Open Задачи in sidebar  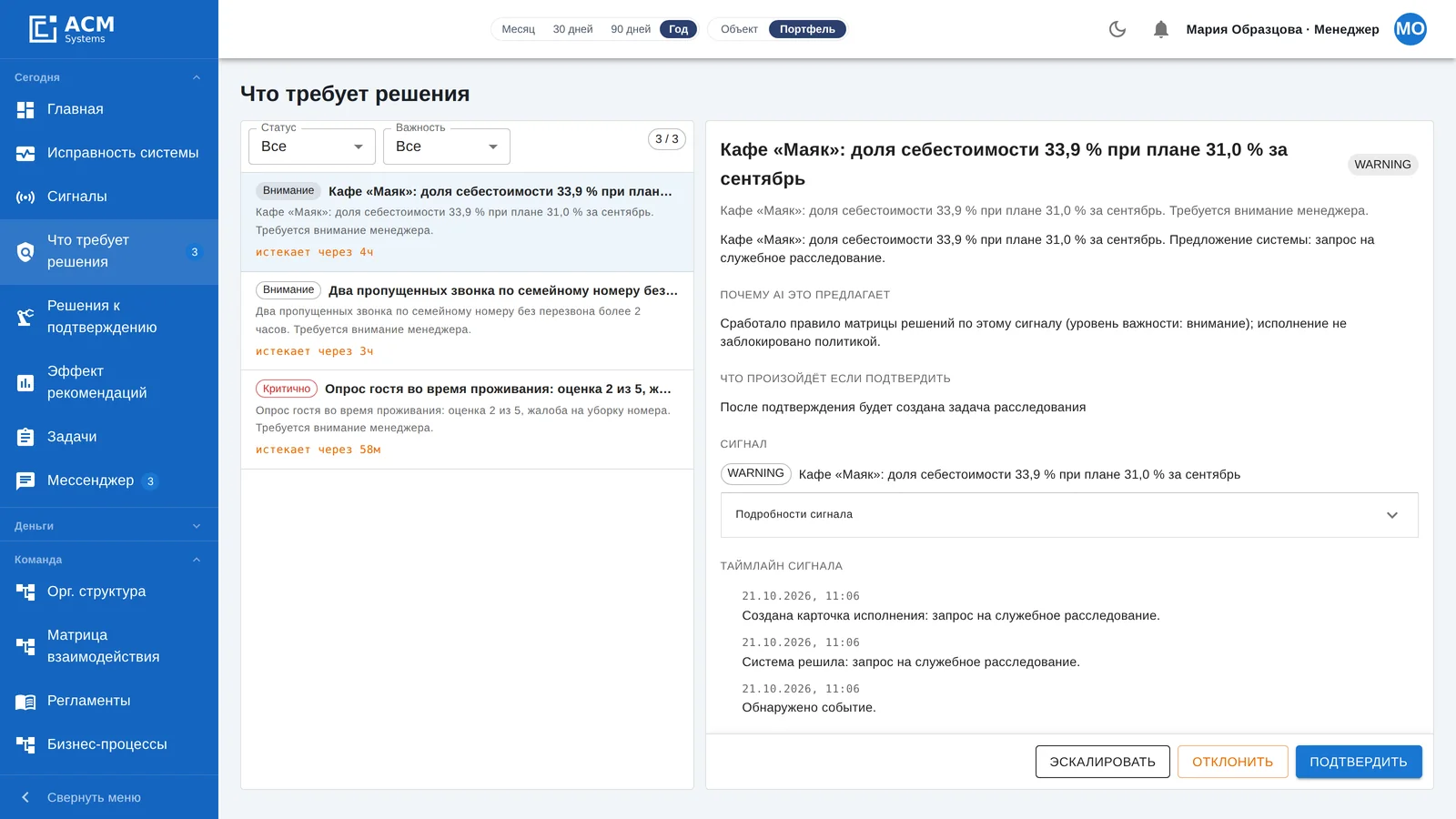[x=109, y=437]
